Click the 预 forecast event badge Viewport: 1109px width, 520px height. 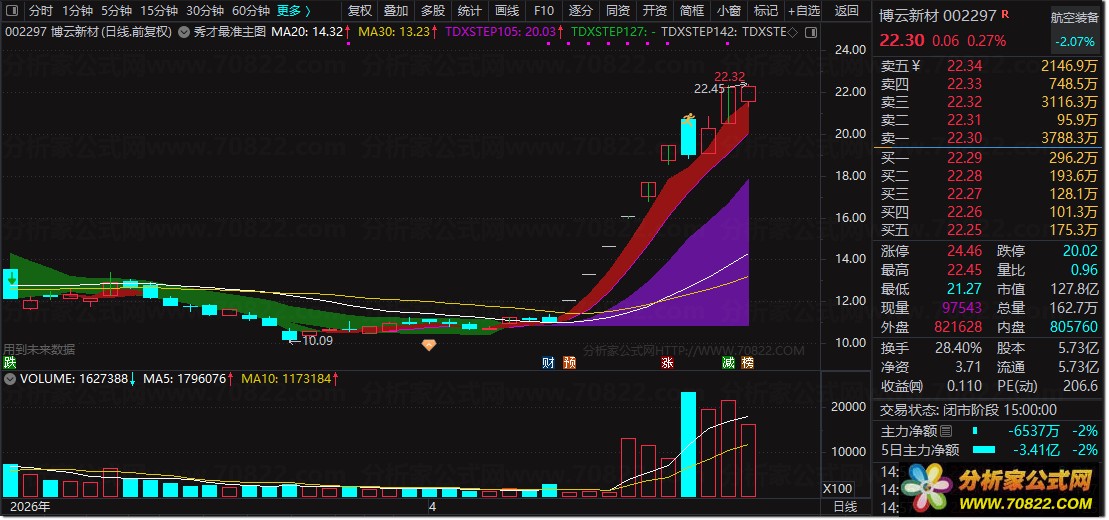(x=569, y=363)
